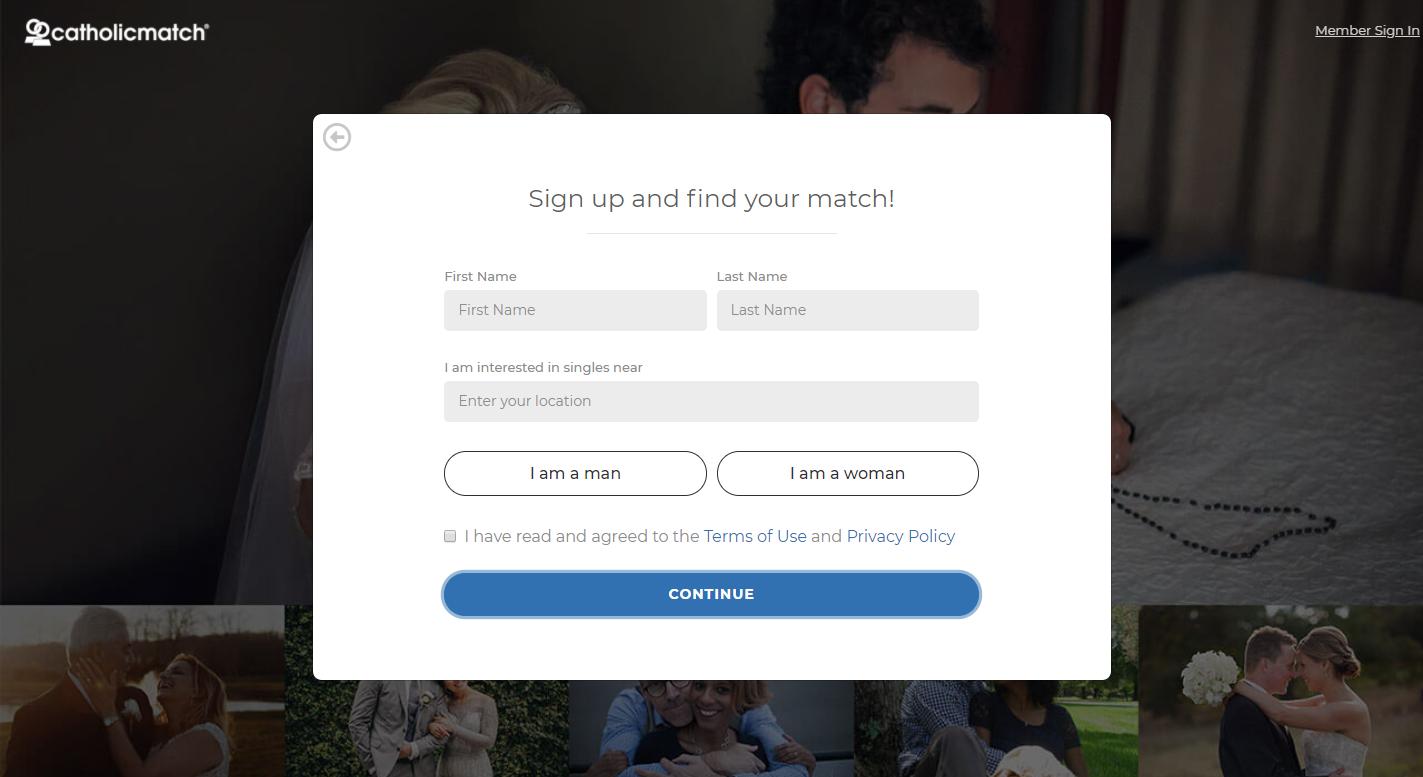The height and width of the screenshot is (777, 1423).
Task: Open the Privacy Policy link
Action: pos(900,536)
